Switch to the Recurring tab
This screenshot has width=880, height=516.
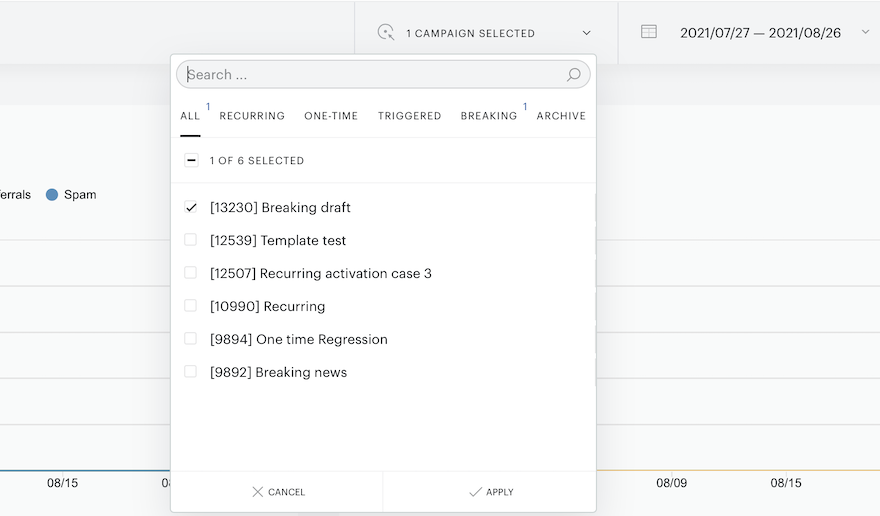pos(252,116)
